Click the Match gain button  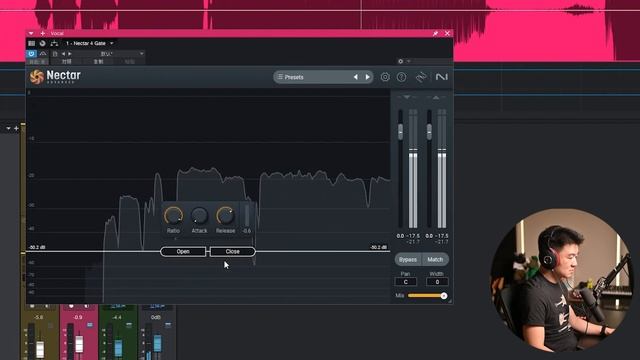tap(435, 260)
